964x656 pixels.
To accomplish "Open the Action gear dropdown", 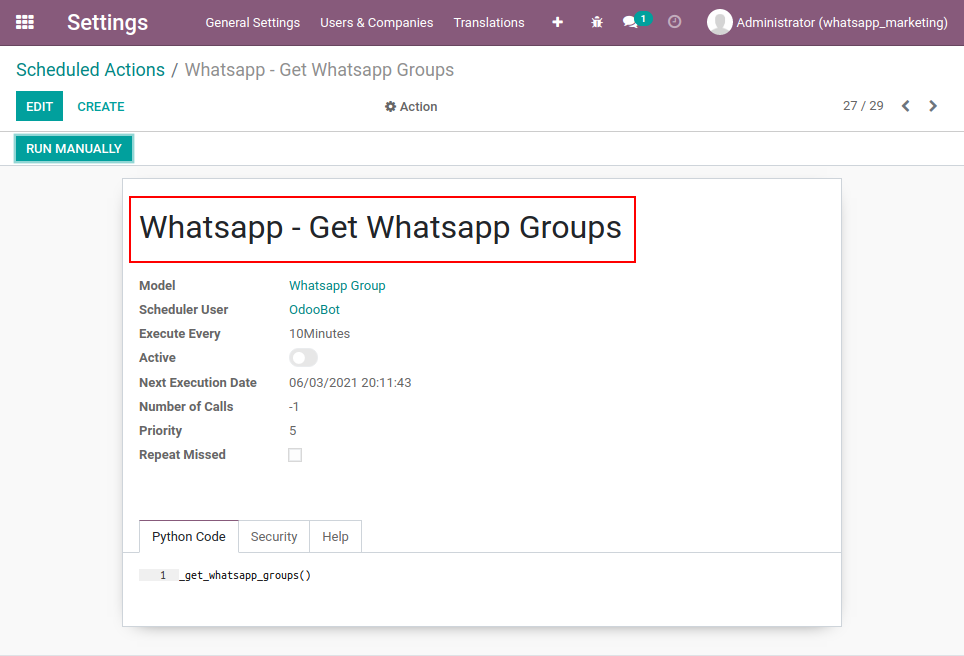I will pyautogui.click(x=411, y=106).
